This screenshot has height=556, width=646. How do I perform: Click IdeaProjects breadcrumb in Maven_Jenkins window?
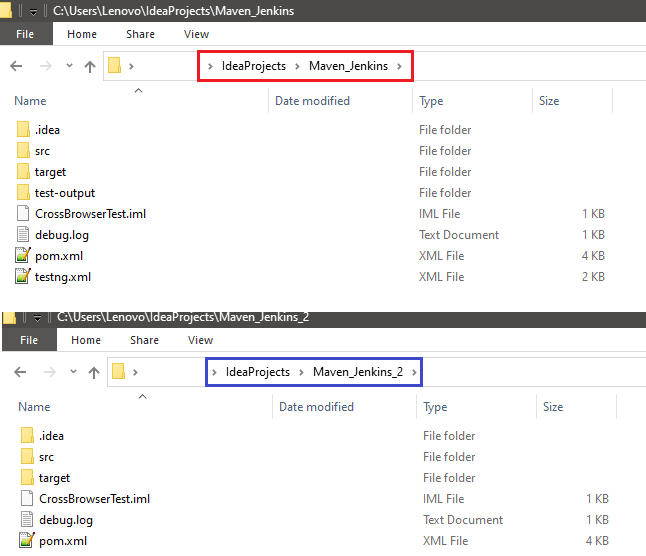coord(254,66)
